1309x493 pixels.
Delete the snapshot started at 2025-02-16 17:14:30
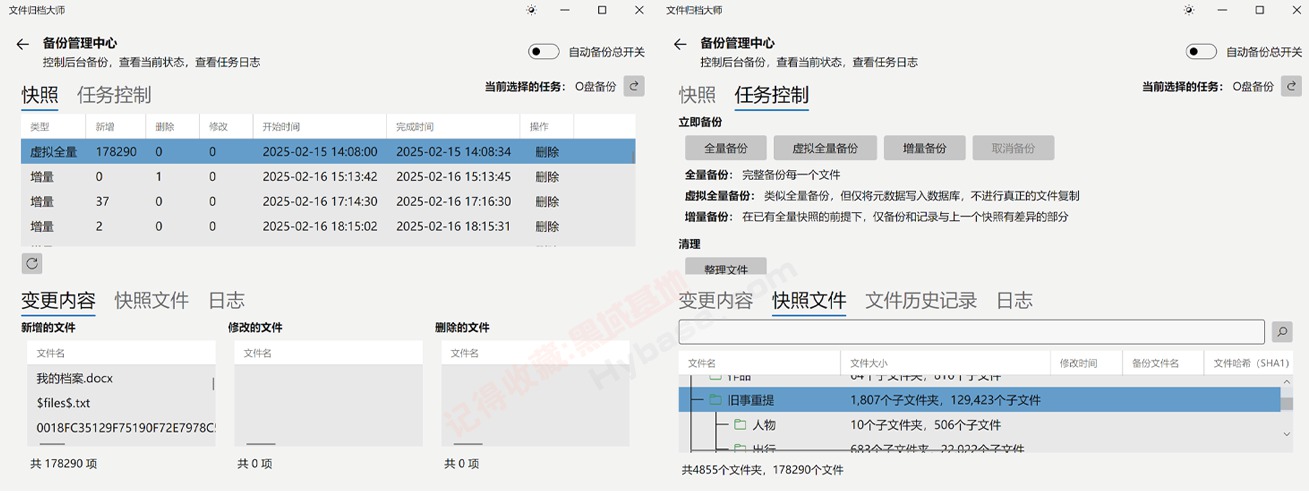click(x=547, y=202)
